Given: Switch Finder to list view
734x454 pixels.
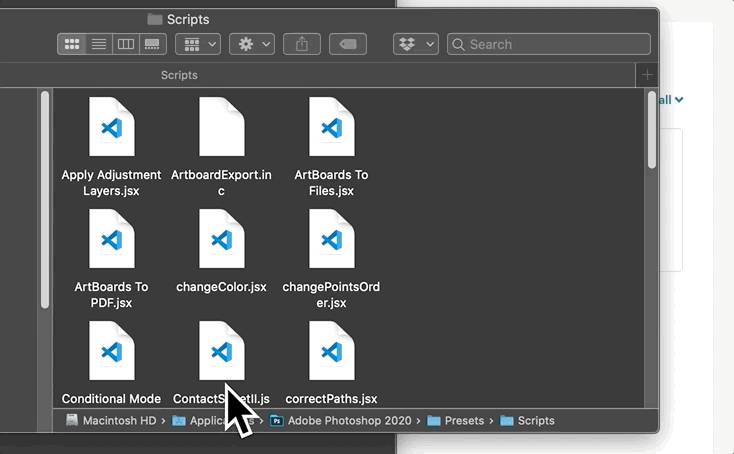Looking at the screenshot, I should 99,44.
